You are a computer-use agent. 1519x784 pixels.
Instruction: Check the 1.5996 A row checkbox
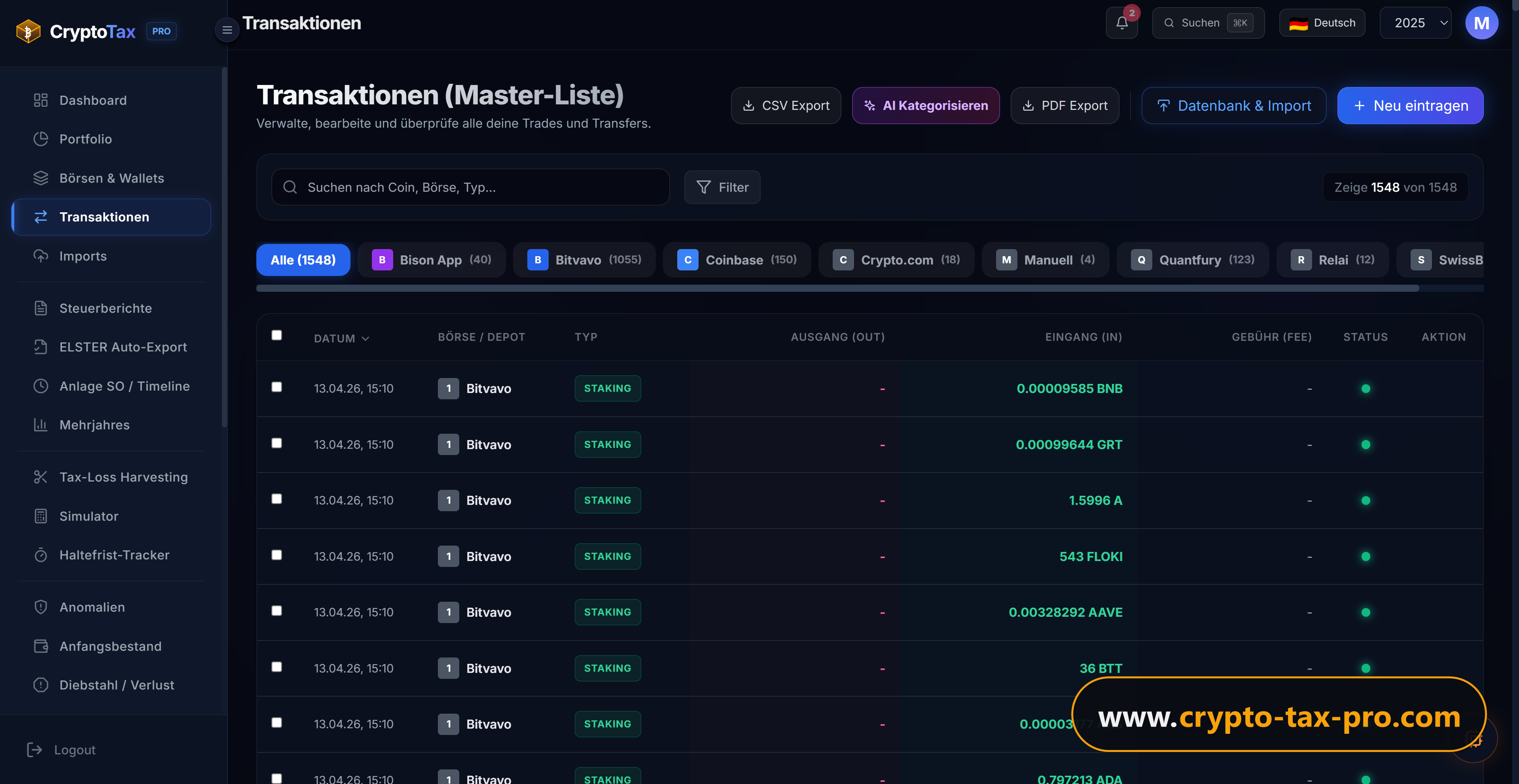[x=277, y=499]
